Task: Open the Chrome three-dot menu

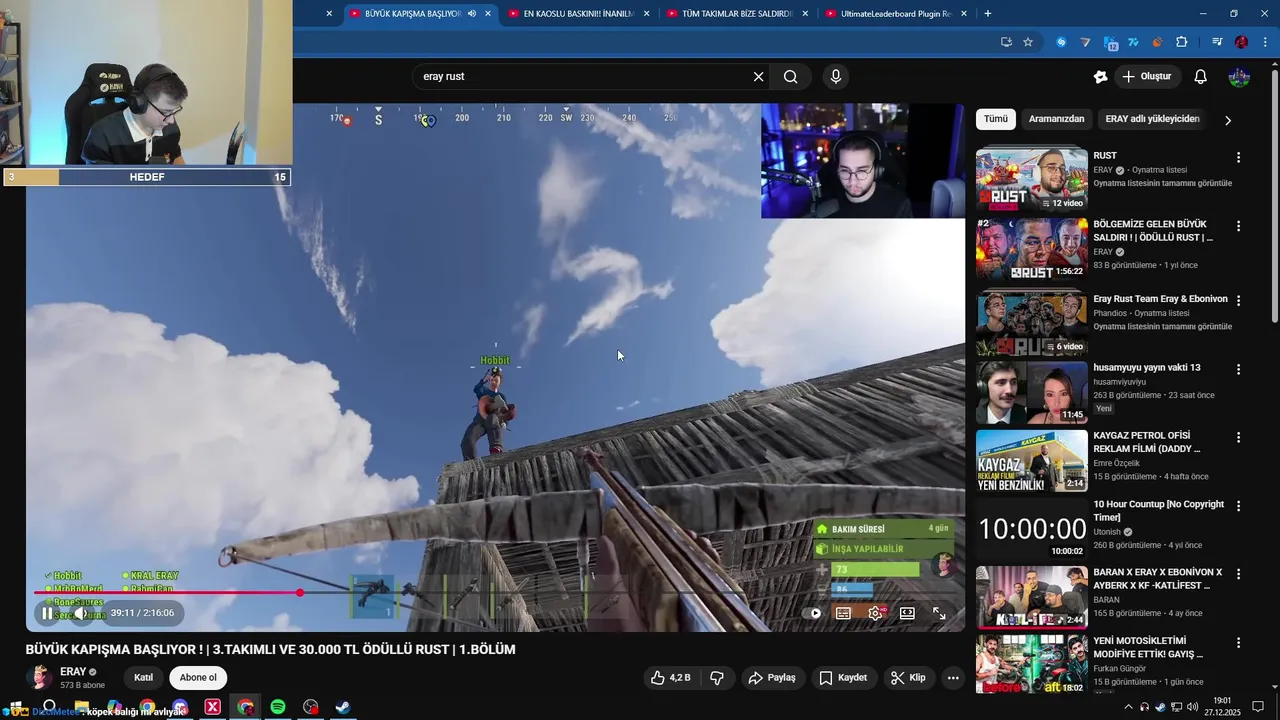Action: (x=1264, y=42)
